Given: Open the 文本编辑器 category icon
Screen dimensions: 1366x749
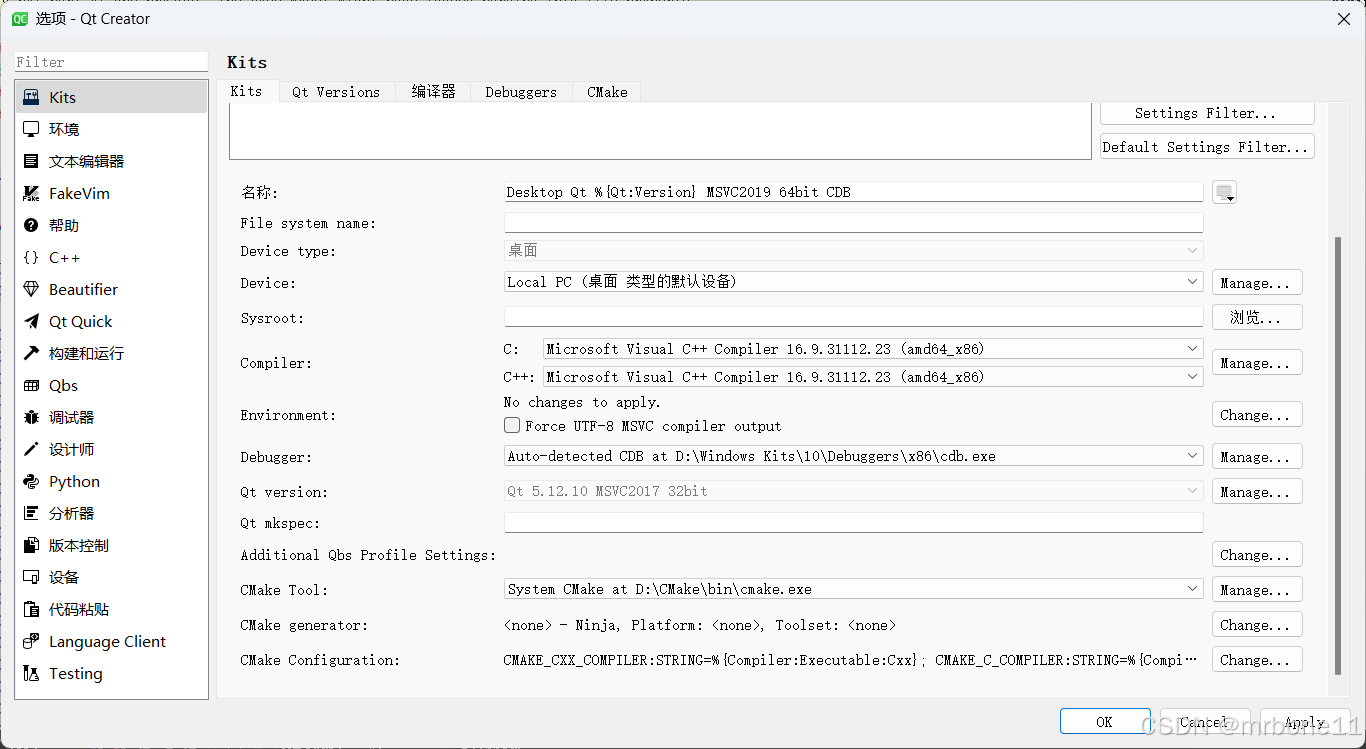Looking at the screenshot, I should [x=31, y=161].
